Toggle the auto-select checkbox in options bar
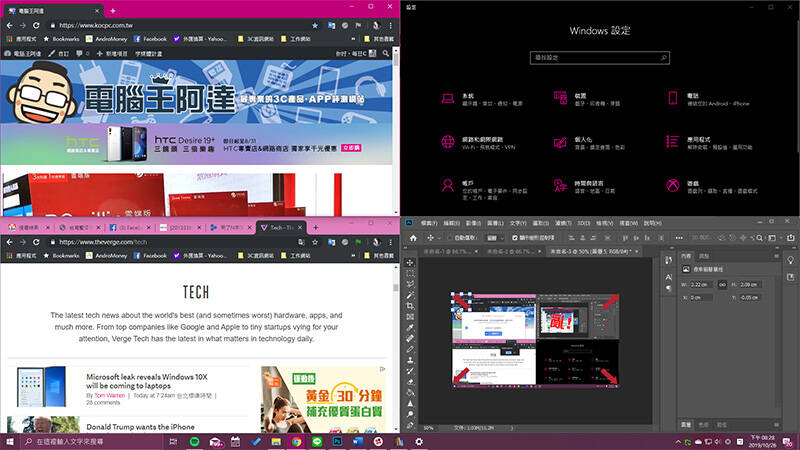 pos(449,238)
